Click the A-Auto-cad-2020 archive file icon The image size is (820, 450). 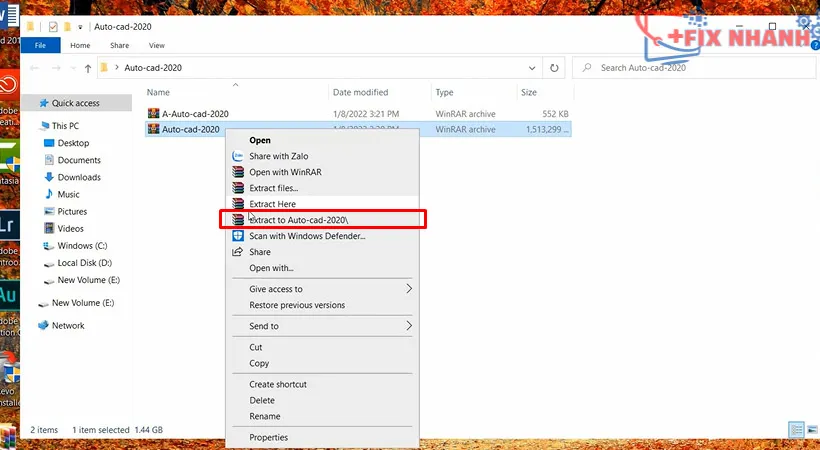point(154,114)
